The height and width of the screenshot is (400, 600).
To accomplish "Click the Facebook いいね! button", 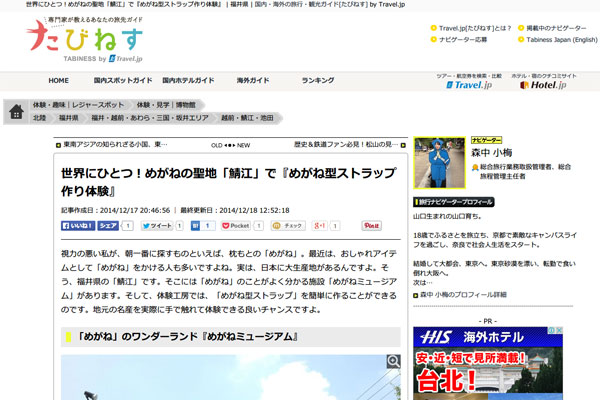I will click(78, 226).
